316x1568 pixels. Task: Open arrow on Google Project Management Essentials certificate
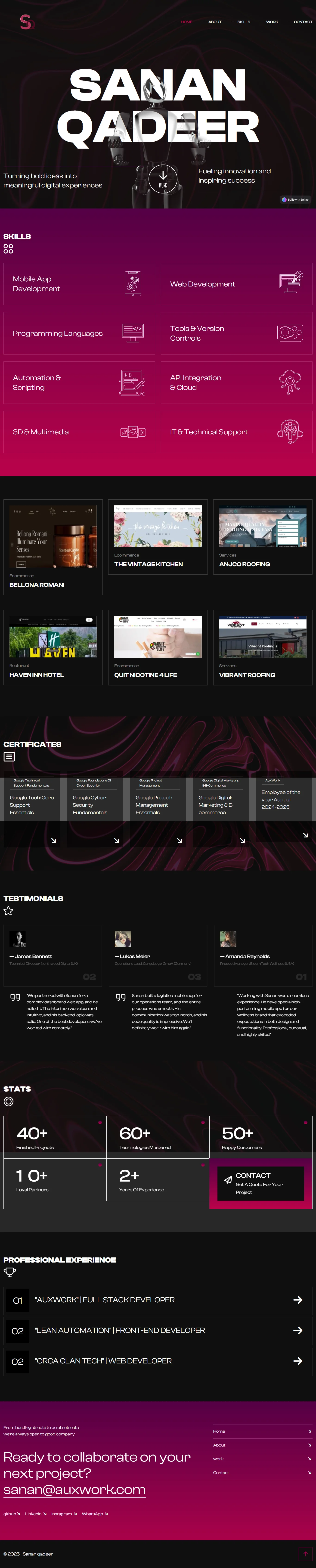pyautogui.click(x=180, y=841)
